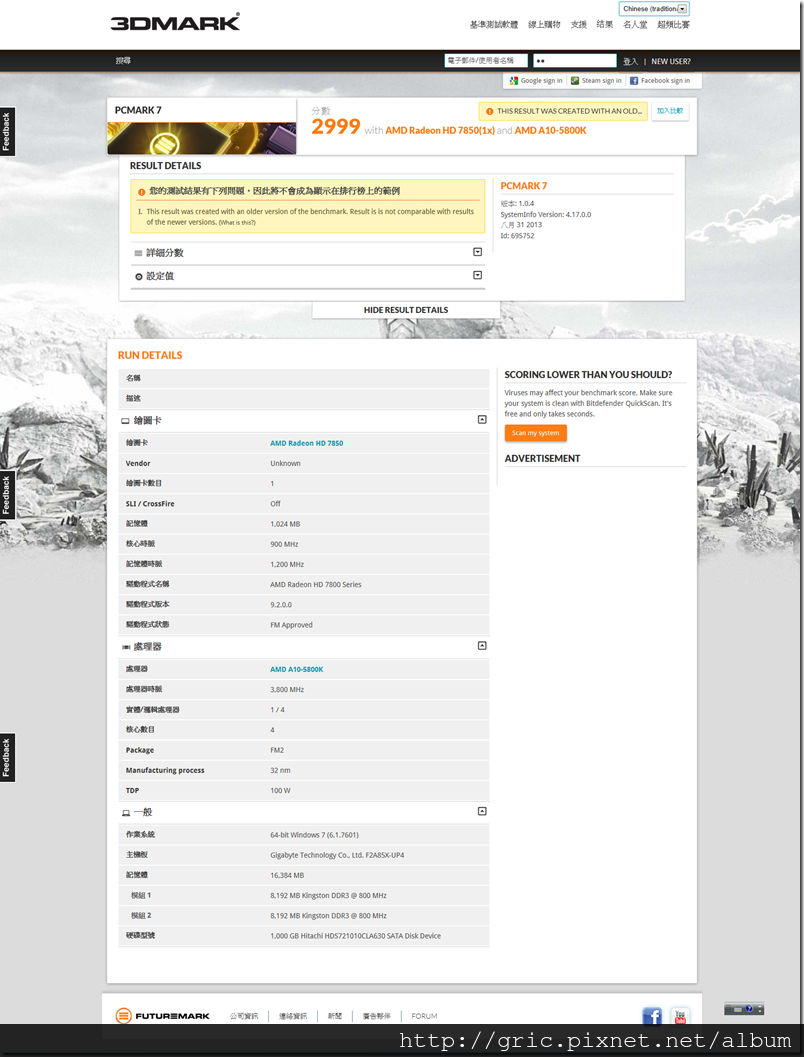This screenshot has height=1057, width=804.
Task: Open the 連絡資訊 footer link
Action: (293, 1017)
